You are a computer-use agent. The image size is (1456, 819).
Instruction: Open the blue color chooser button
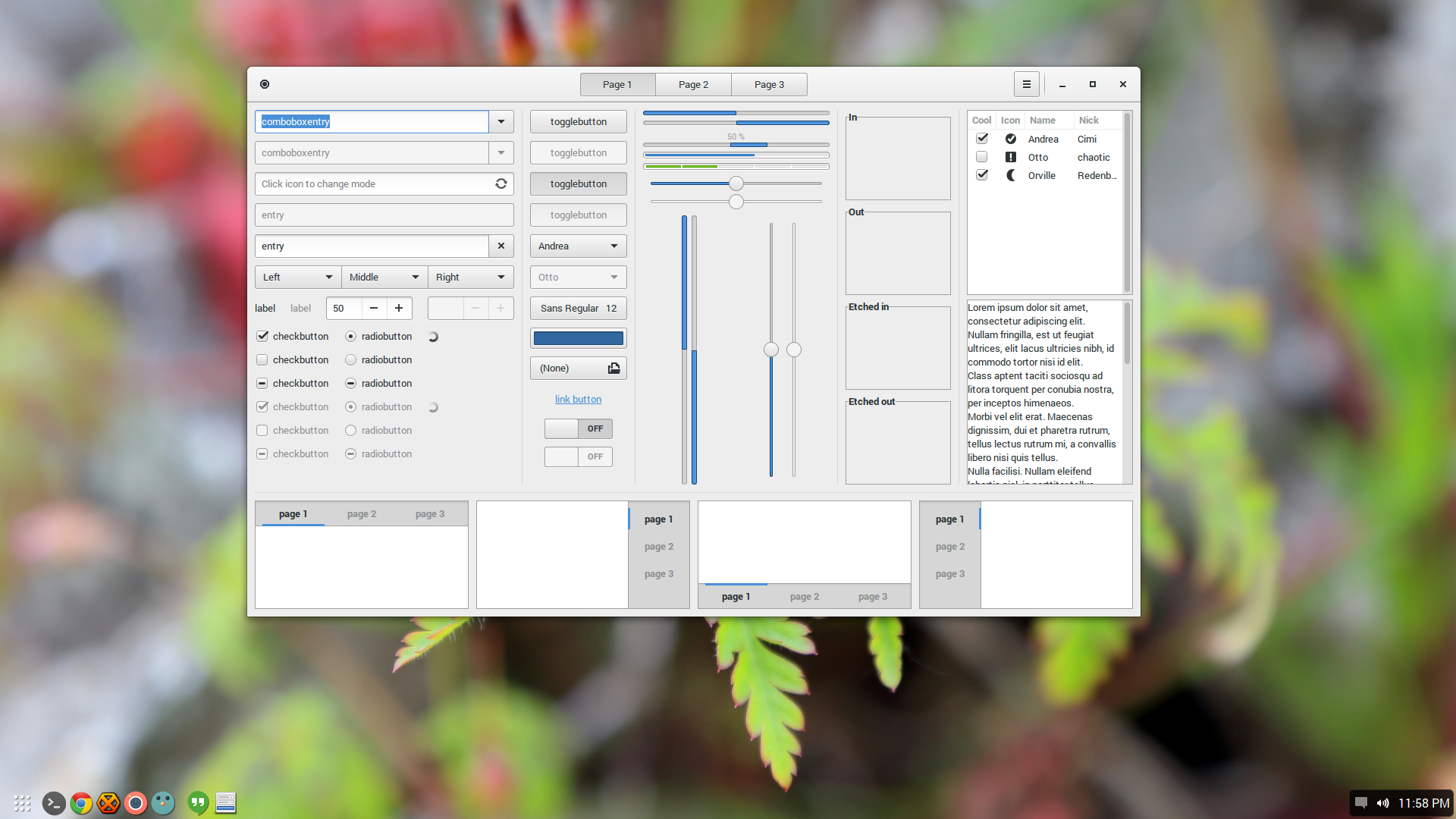pos(578,338)
